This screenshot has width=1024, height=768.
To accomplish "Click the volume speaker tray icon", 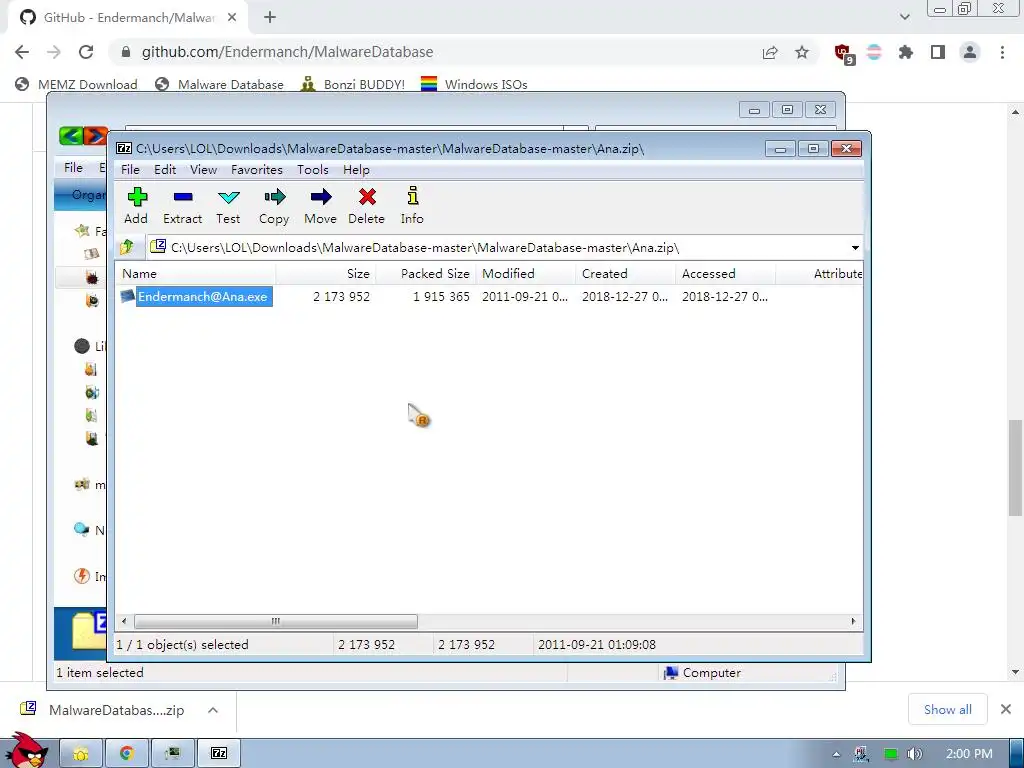I will click(915, 754).
